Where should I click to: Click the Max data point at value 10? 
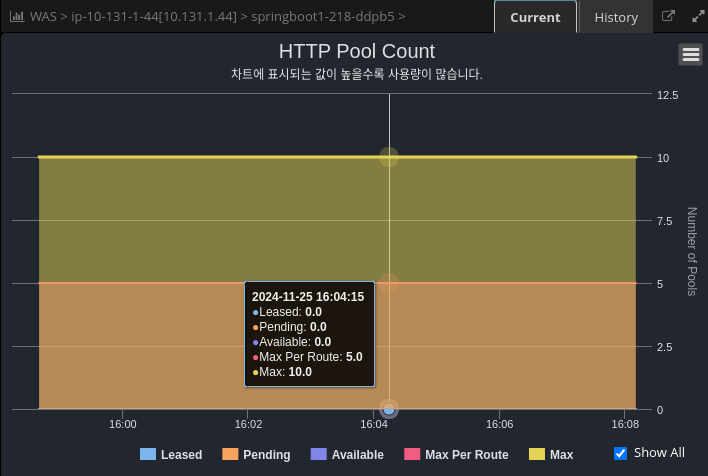coord(389,157)
